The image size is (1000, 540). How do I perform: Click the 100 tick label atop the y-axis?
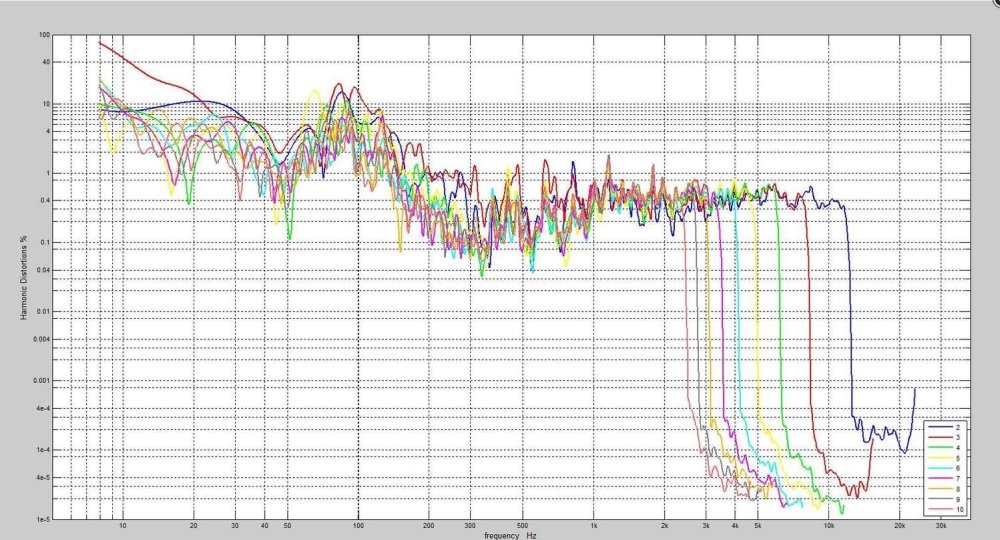click(x=44, y=35)
